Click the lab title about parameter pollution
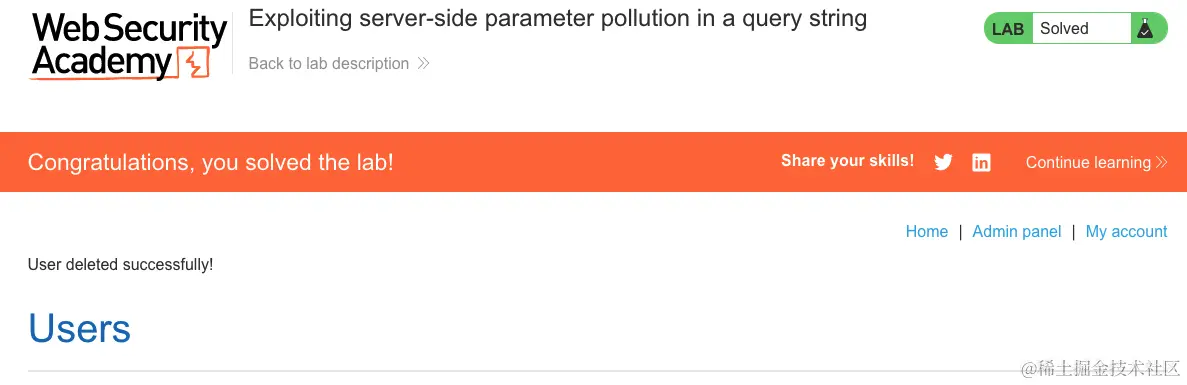This screenshot has width=1187, height=385. point(558,18)
